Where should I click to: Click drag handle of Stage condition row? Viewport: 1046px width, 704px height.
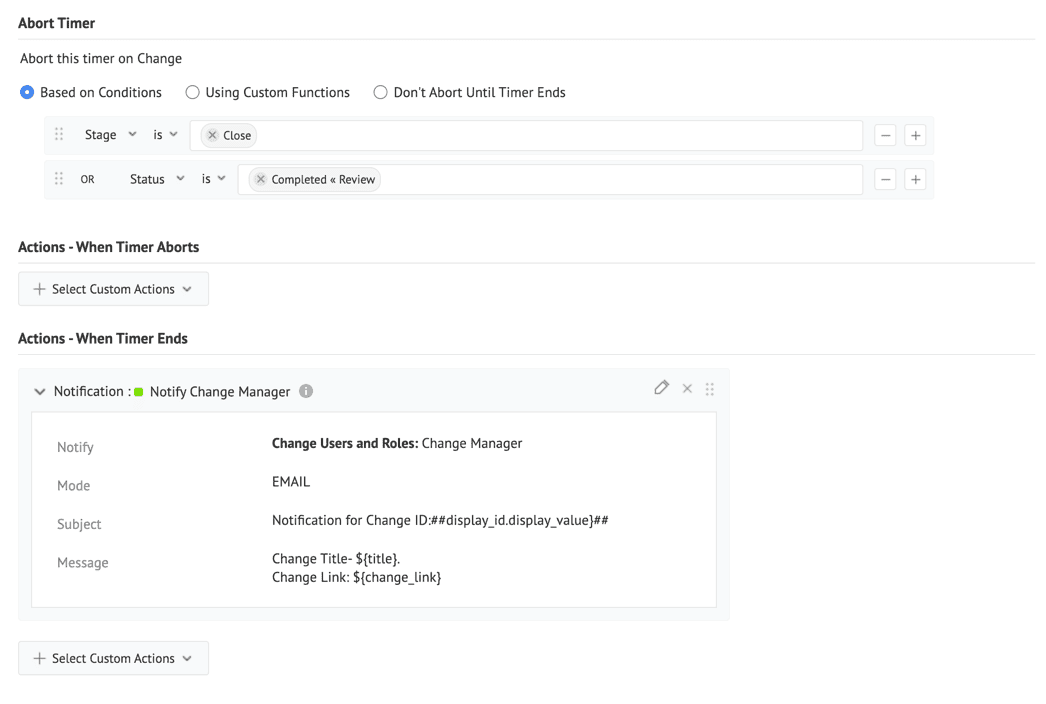[x=59, y=135]
